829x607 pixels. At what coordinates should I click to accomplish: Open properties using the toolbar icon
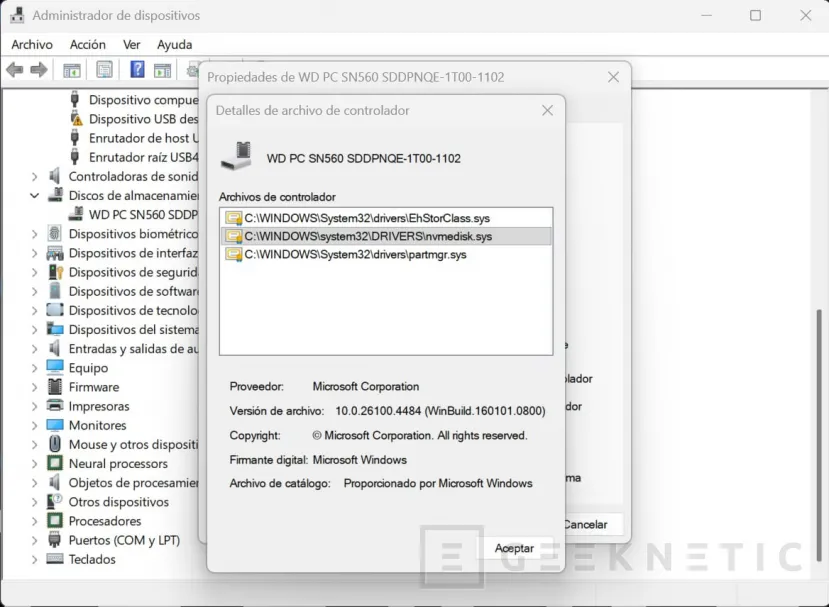[x=103, y=69]
